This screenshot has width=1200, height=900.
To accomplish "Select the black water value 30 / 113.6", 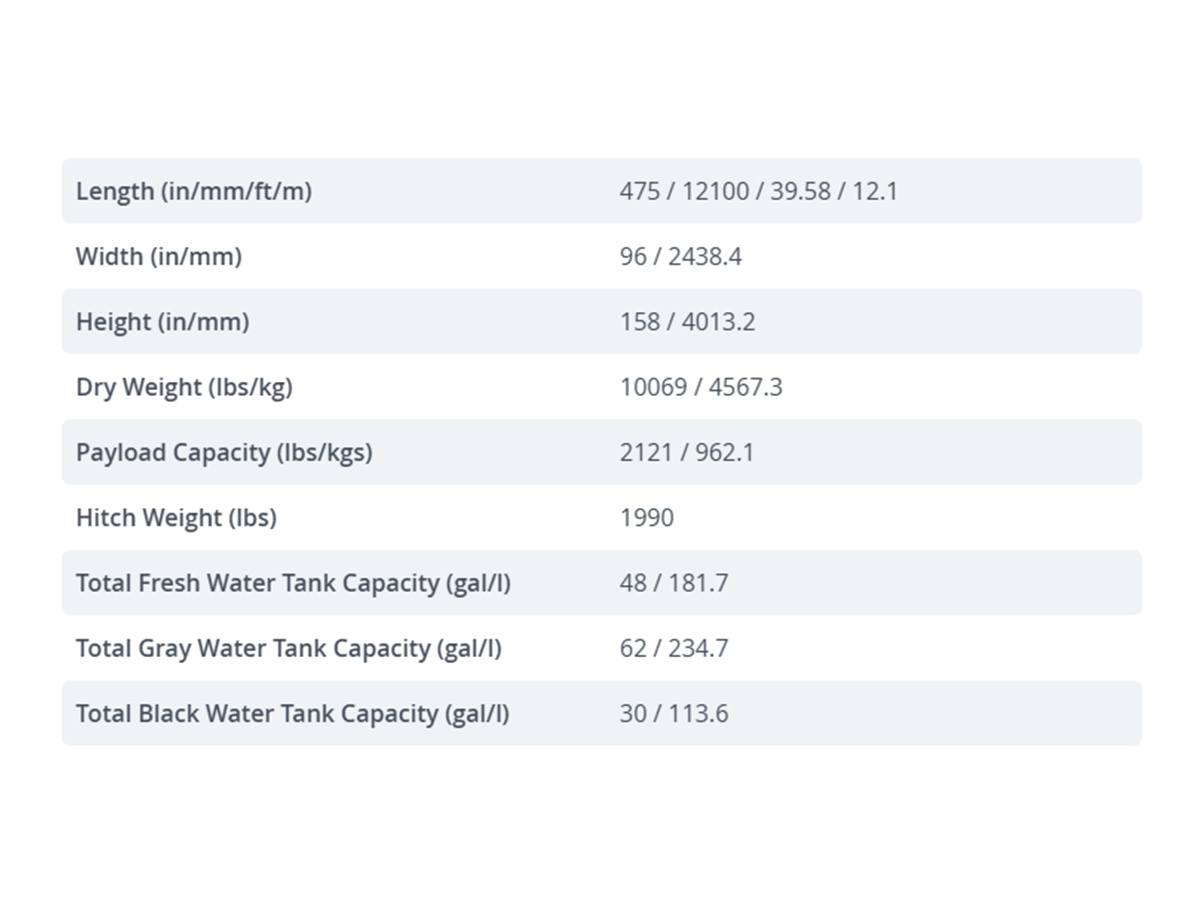I will 674,713.
